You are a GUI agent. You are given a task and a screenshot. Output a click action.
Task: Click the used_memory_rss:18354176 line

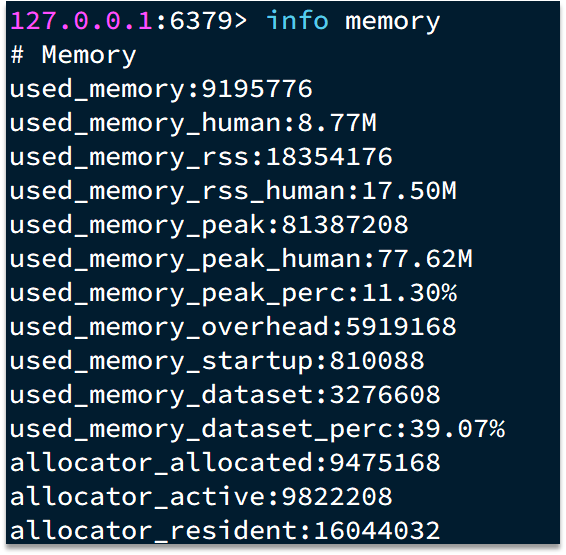click(201, 157)
